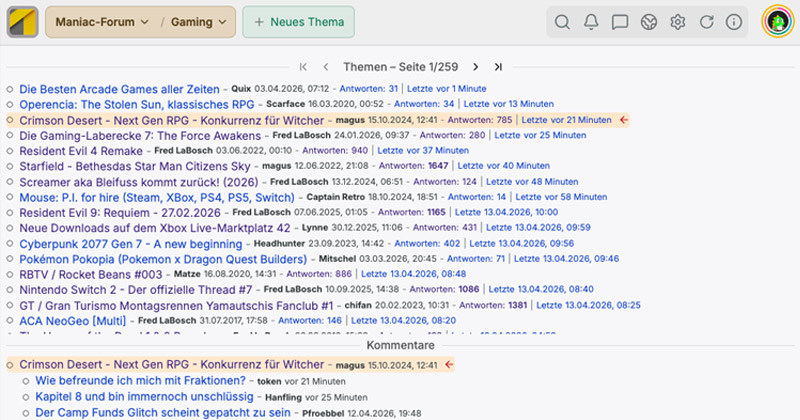Image resolution: width=800 pixels, height=420 pixels.
Task: Click Letzte vor 40 Minuten link
Action: [x=504, y=166]
